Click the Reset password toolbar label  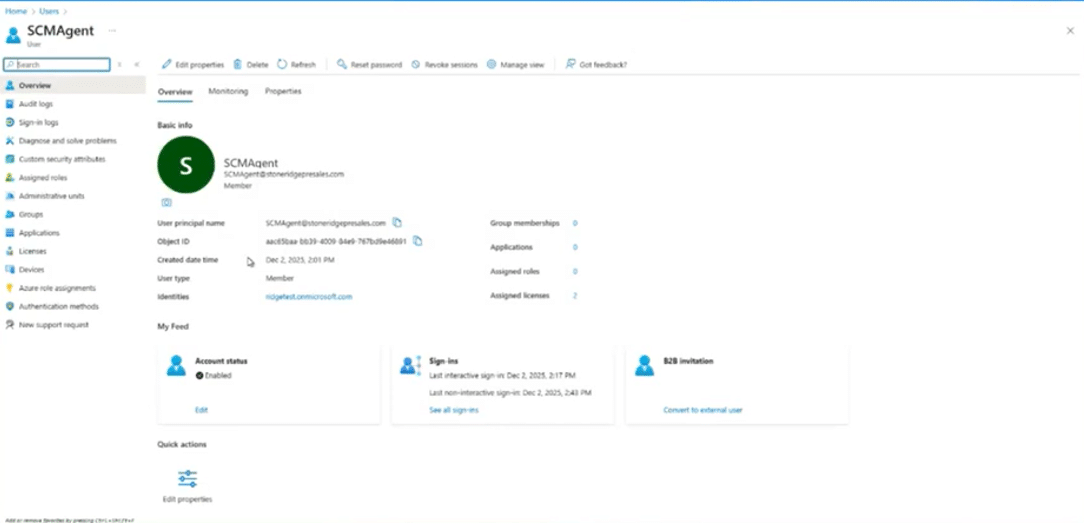click(376, 65)
